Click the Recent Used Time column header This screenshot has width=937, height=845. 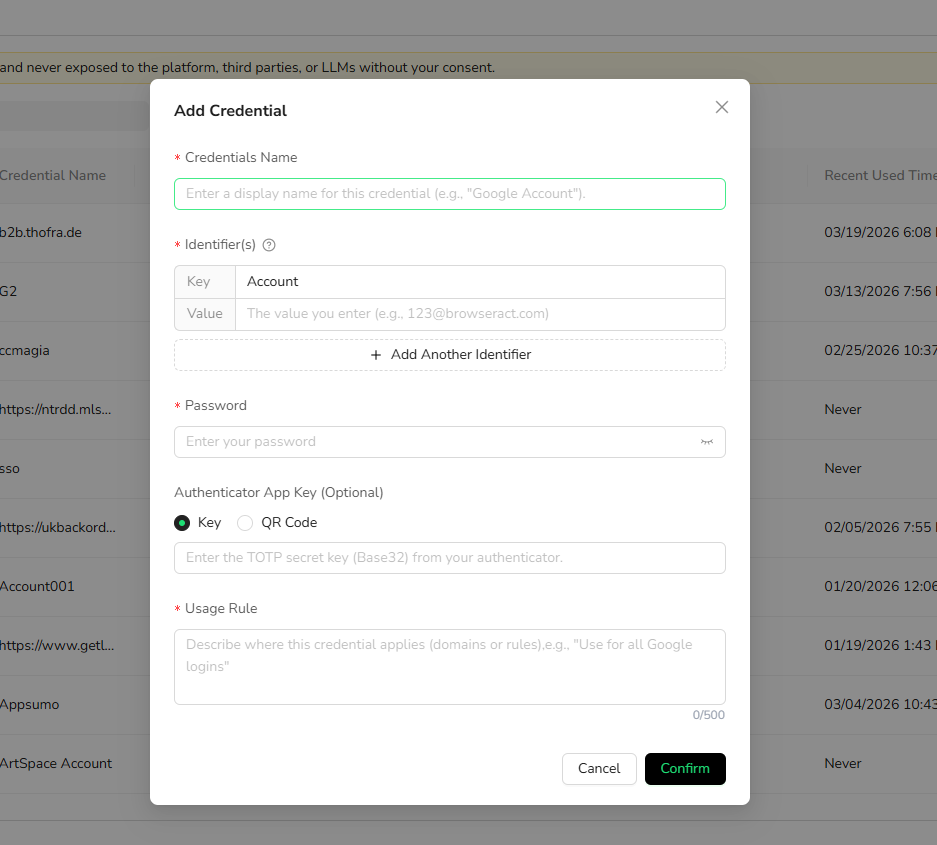(x=880, y=175)
